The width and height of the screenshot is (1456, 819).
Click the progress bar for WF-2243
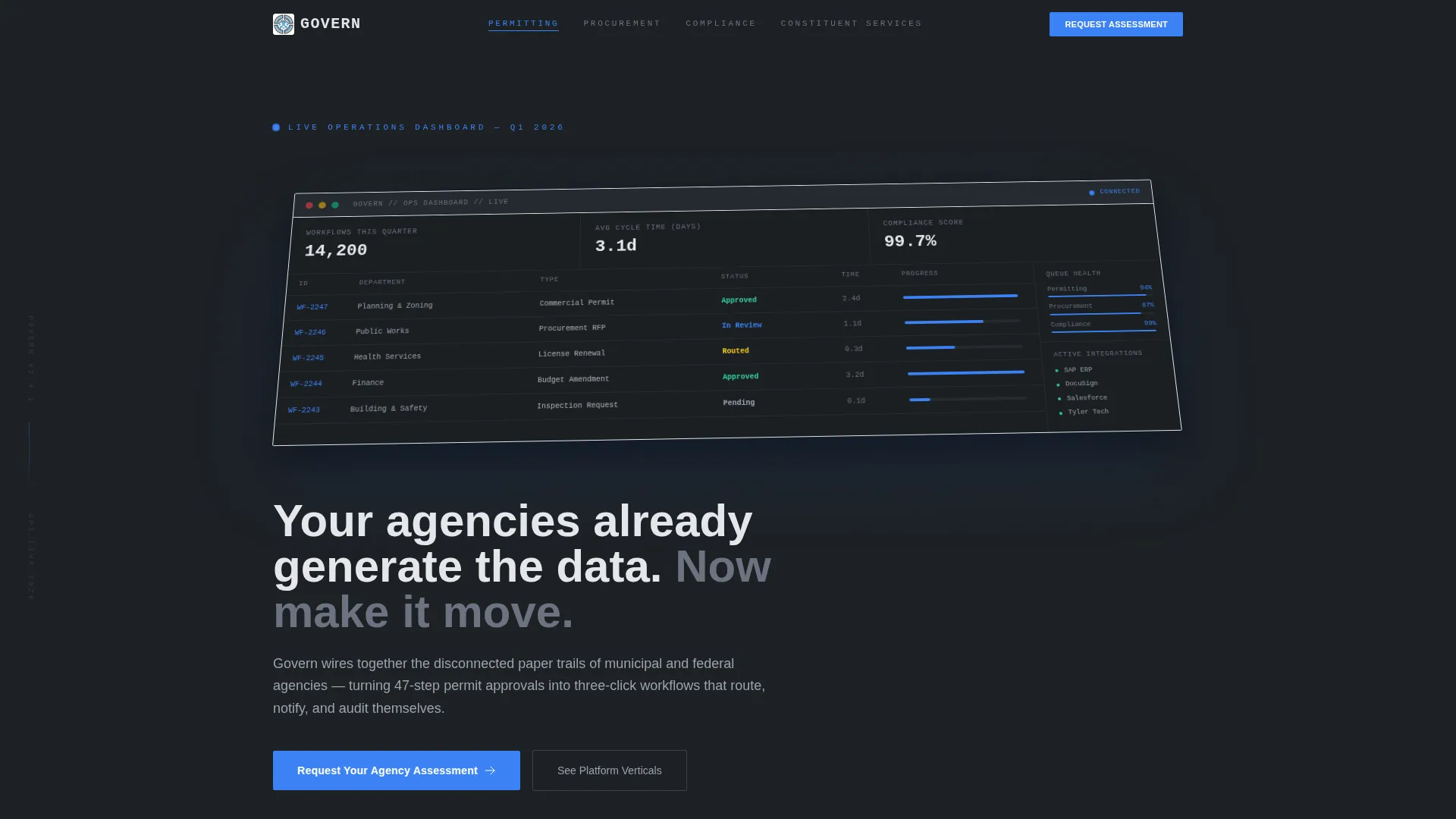[x=968, y=399]
